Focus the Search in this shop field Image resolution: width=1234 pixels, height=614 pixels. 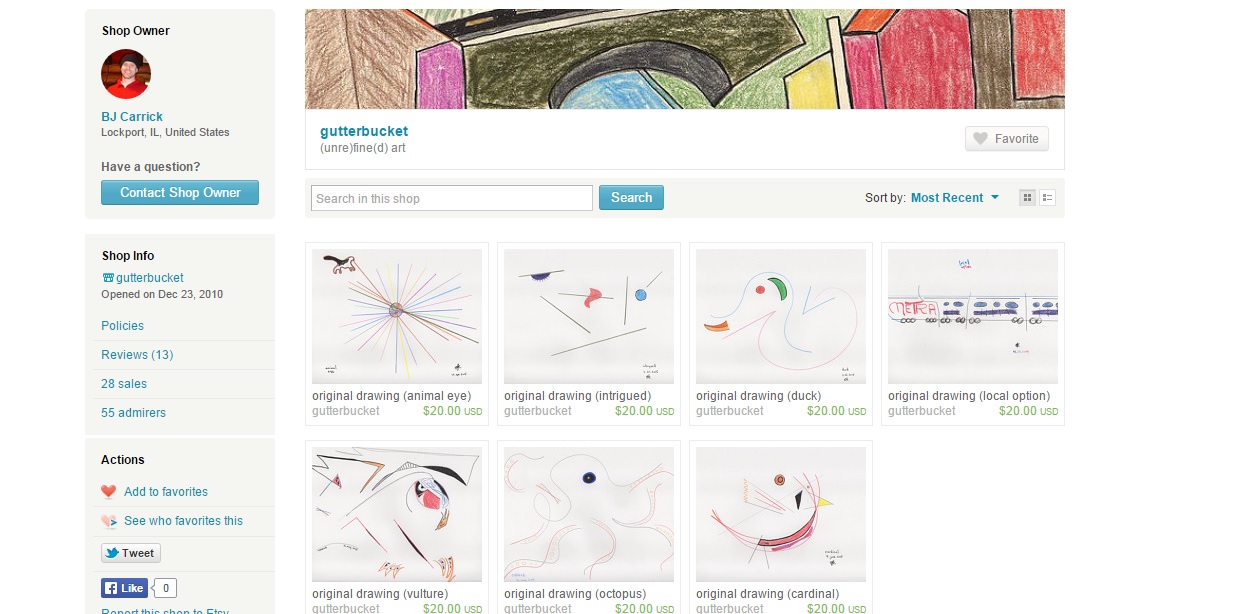click(452, 198)
